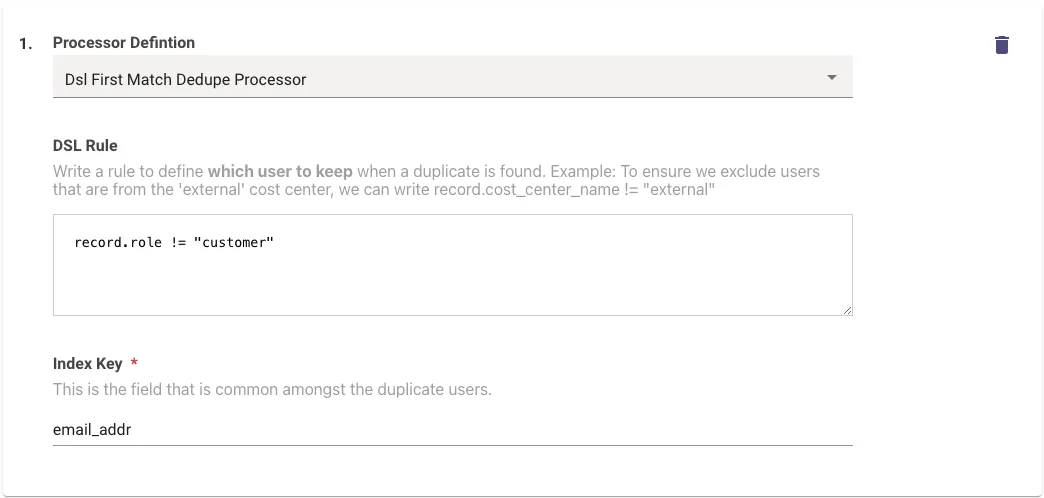This screenshot has height=498, width=1044.
Task: Expand the Processor Definition dropdown arrow
Action: [832, 78]
